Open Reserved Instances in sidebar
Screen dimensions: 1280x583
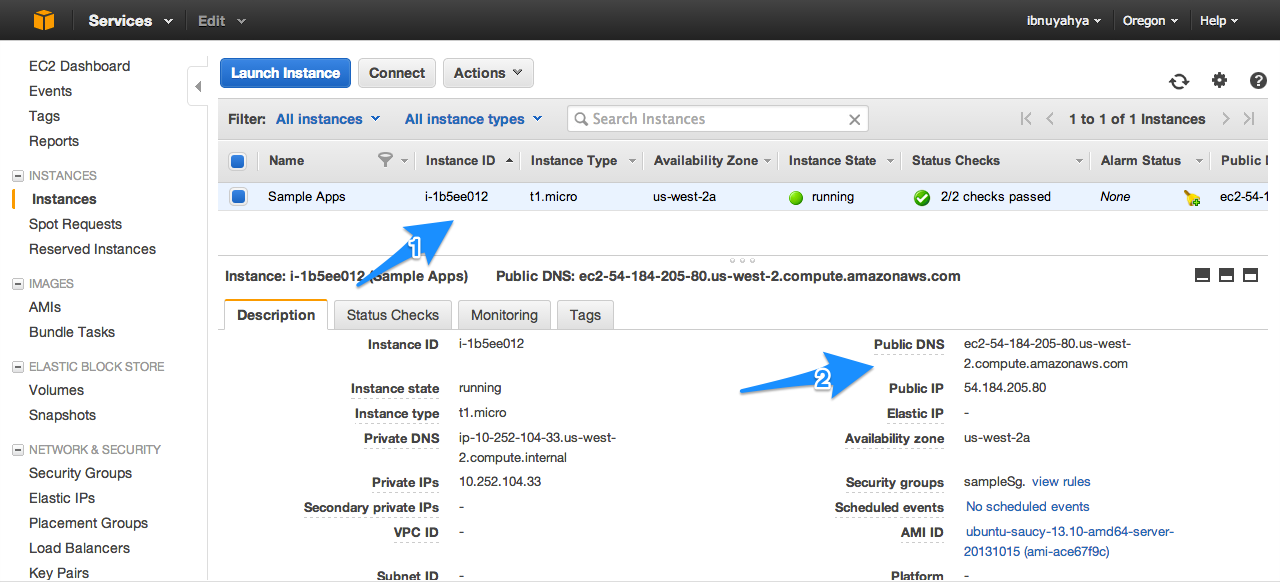[92, 249]
